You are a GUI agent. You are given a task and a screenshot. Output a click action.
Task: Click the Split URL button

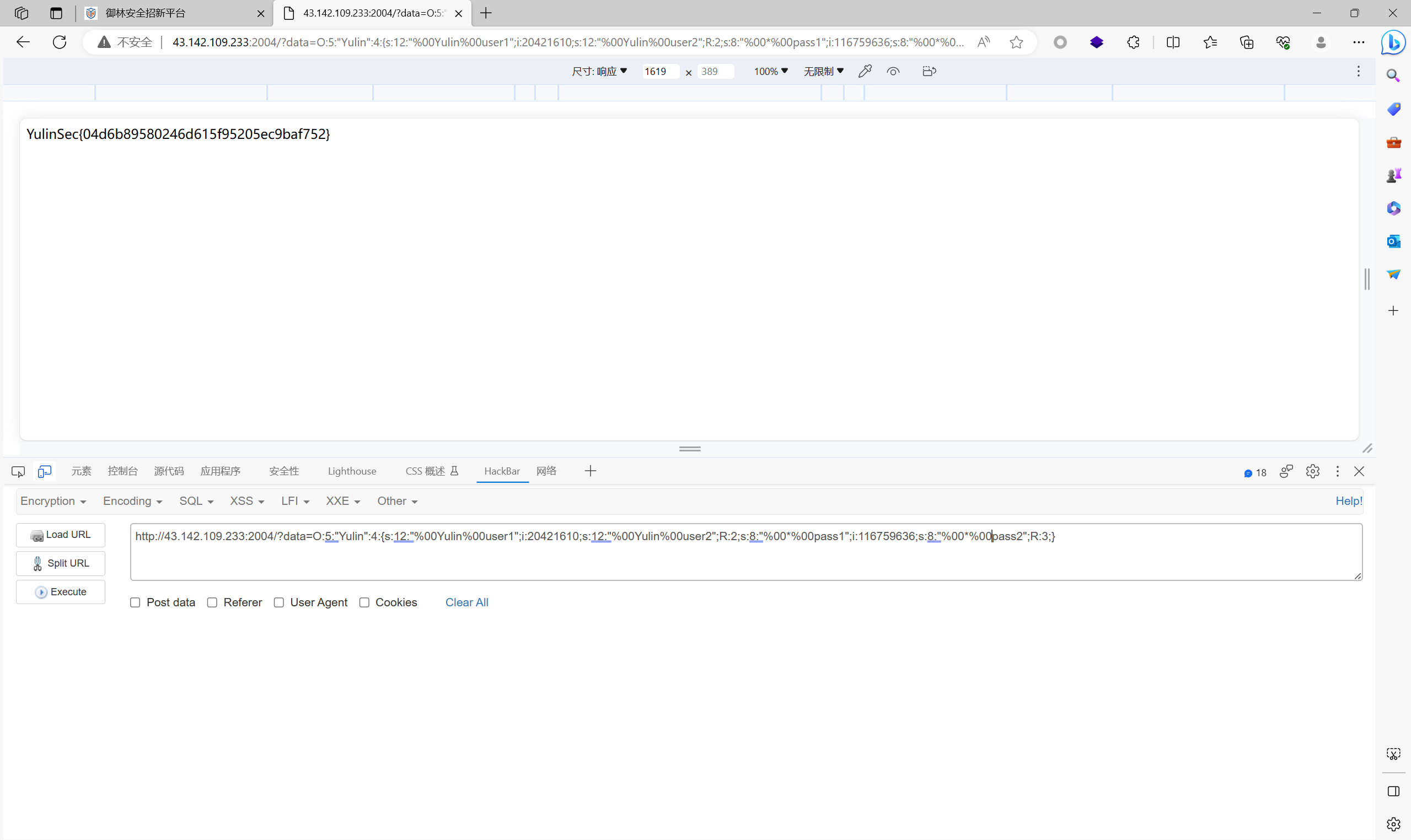(x=61, y=563)
